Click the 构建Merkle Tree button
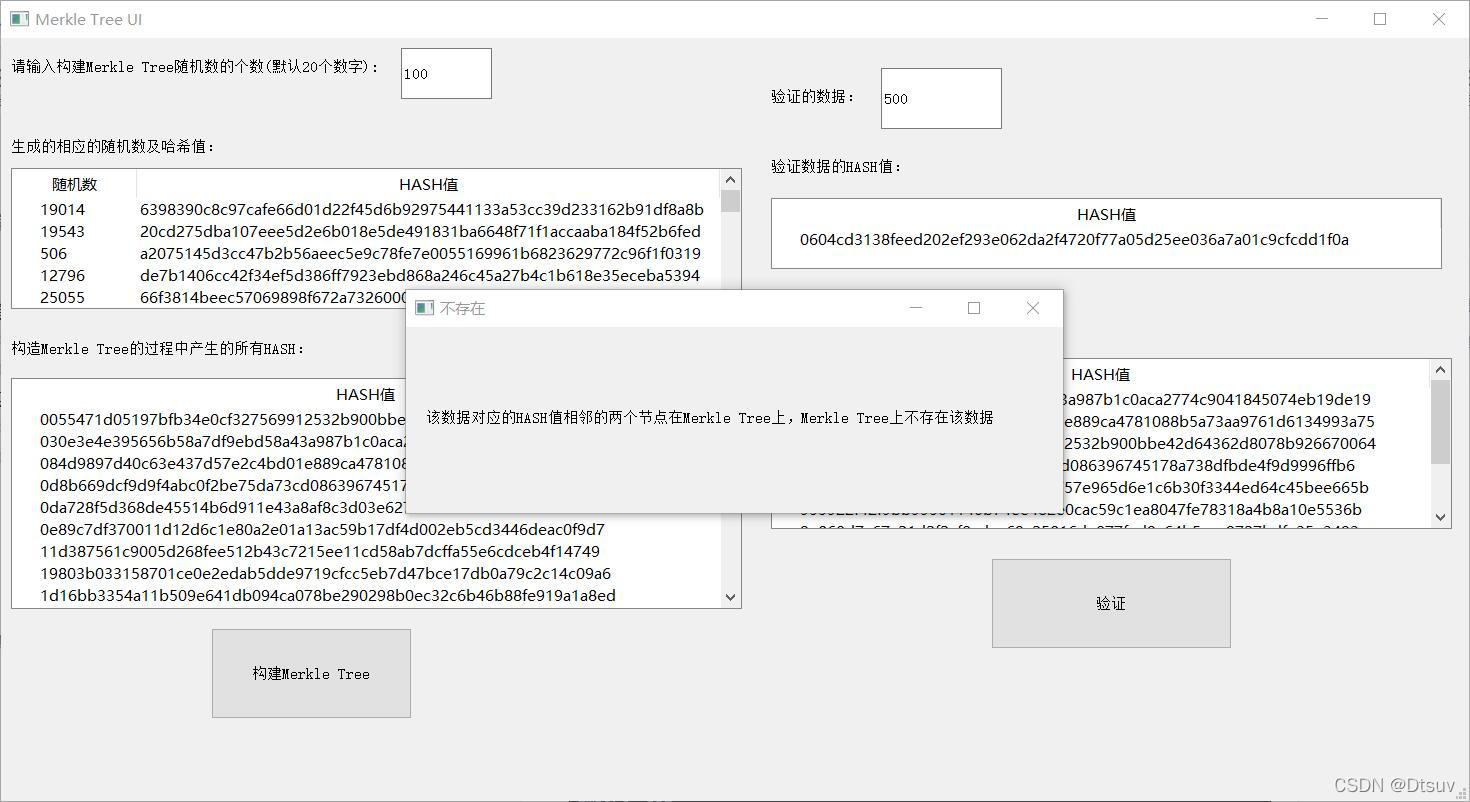 311,673
